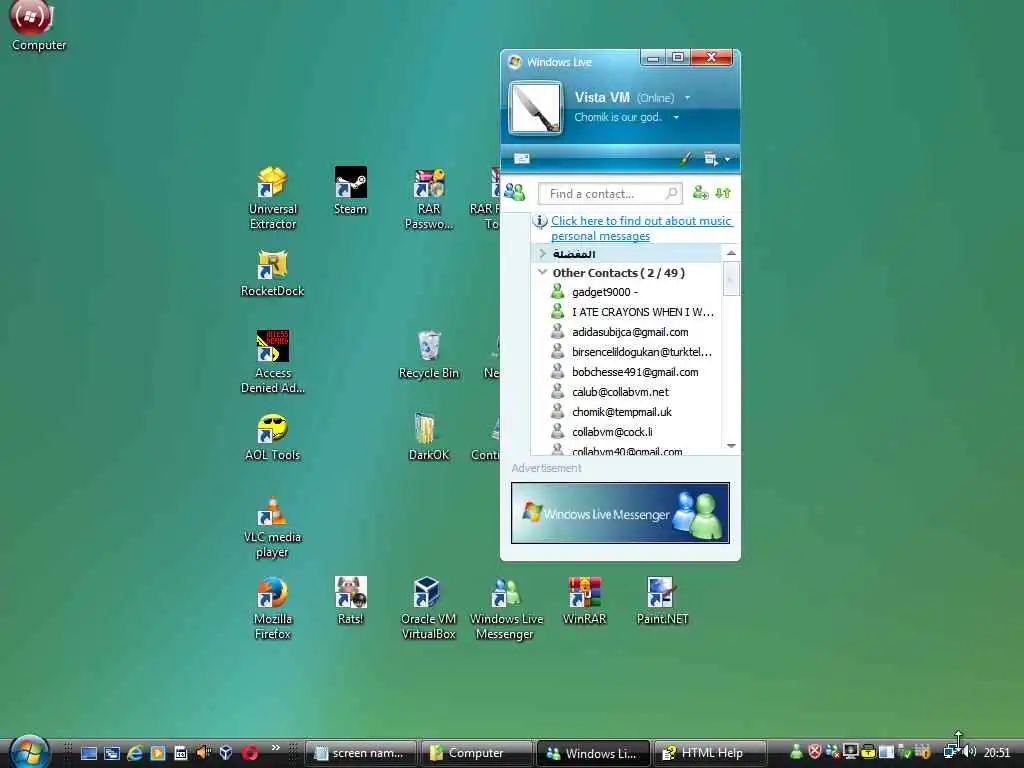Image resolution: width=1024 pixels, height=768 pixels.
Task: Click the taskbar clock 20:51
Action: 997,753
